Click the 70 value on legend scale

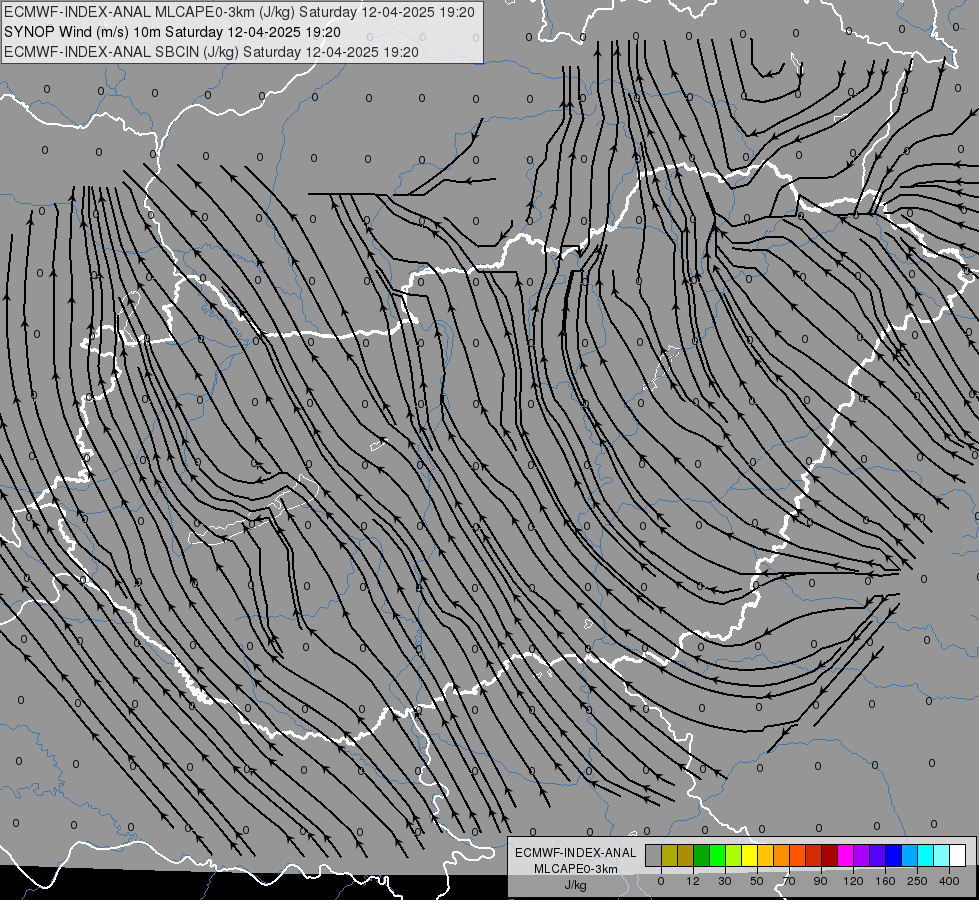(x=789, y=881)
